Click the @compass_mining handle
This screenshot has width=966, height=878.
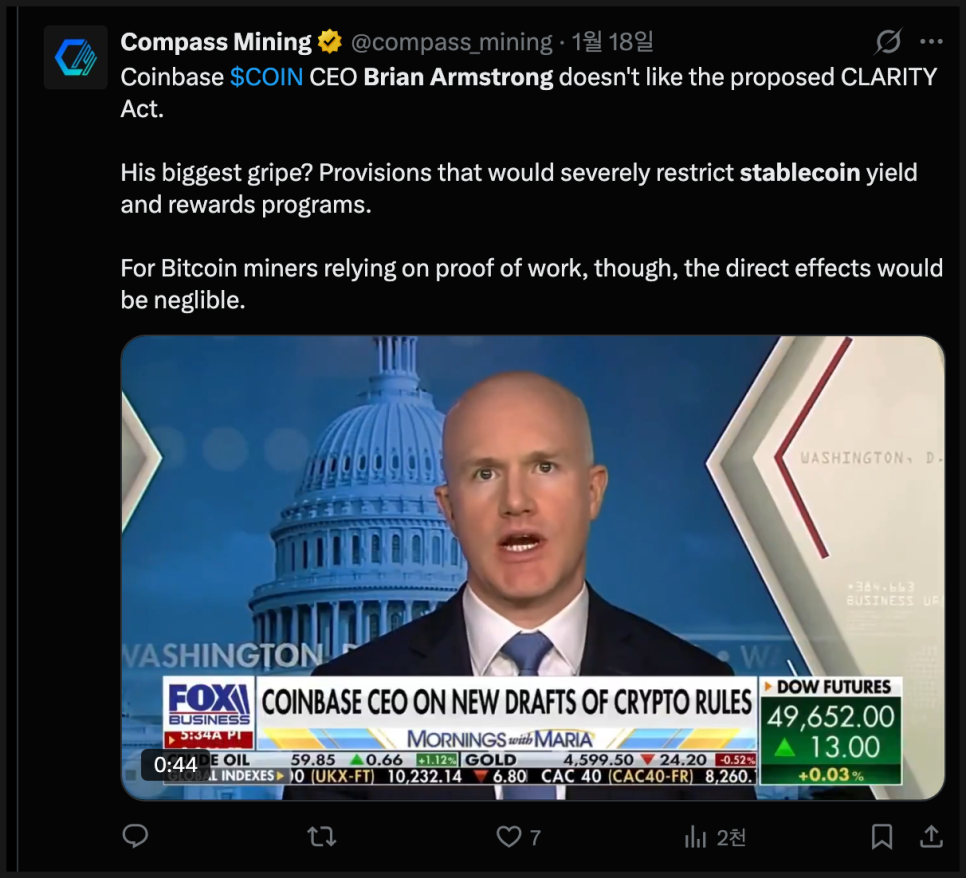coord(452,42)
